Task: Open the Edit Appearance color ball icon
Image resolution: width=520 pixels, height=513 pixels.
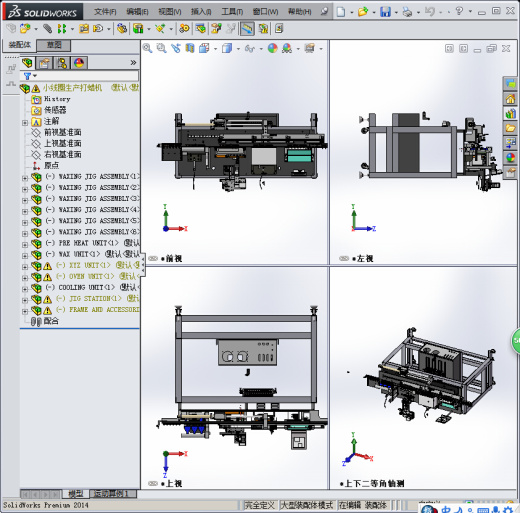Action: pos(273,49)
